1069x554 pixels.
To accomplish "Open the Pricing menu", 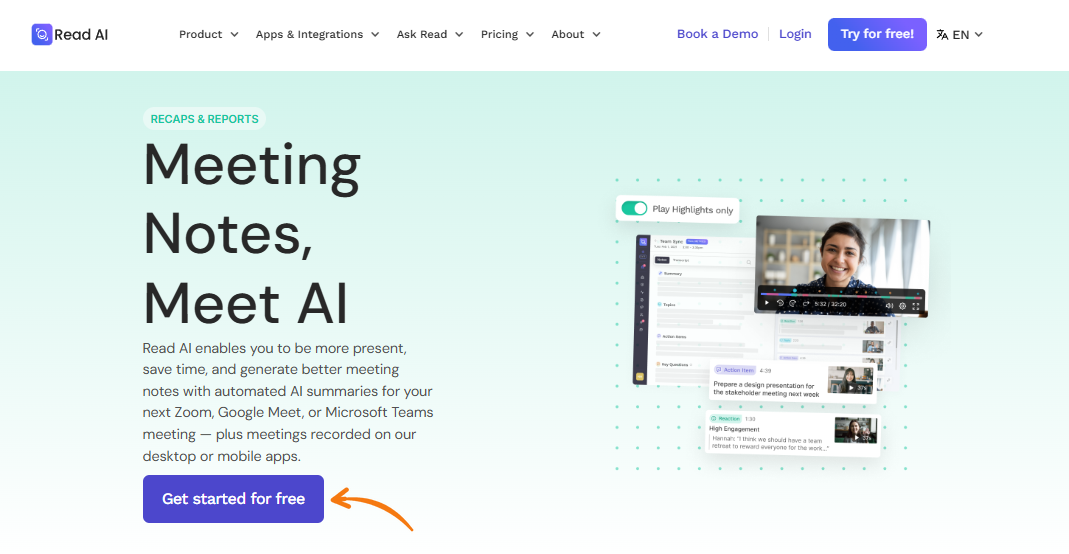I will (x=499, y=34).
